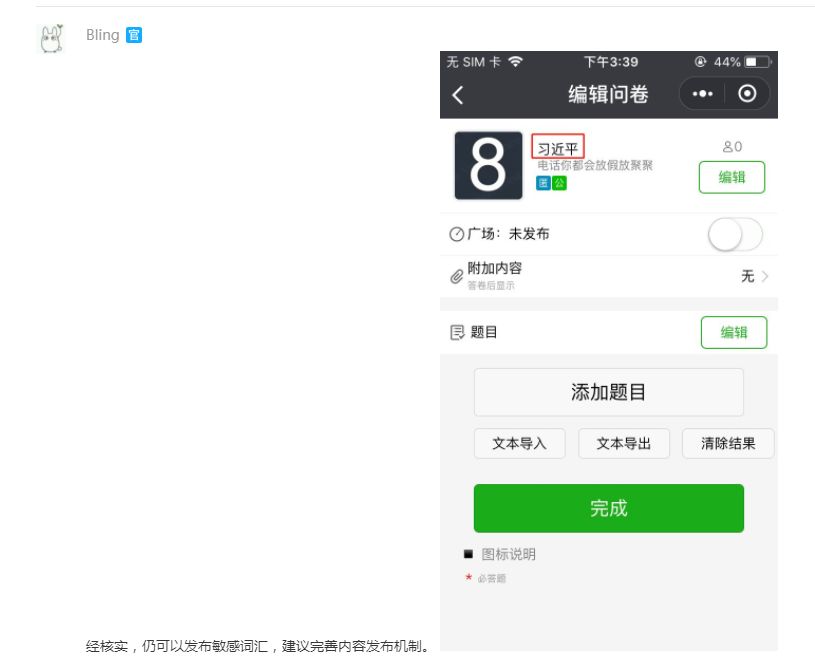Click 编辑 button next to 题目
The width and height of the screenshot is (815, 670).
point(734,332)
